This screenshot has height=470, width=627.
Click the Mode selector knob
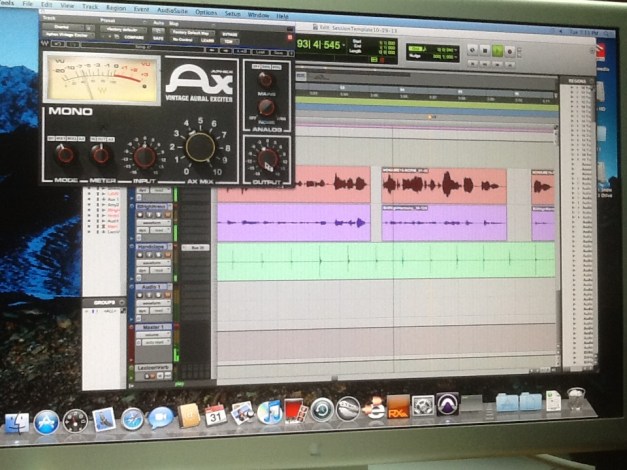click(65, 154)
